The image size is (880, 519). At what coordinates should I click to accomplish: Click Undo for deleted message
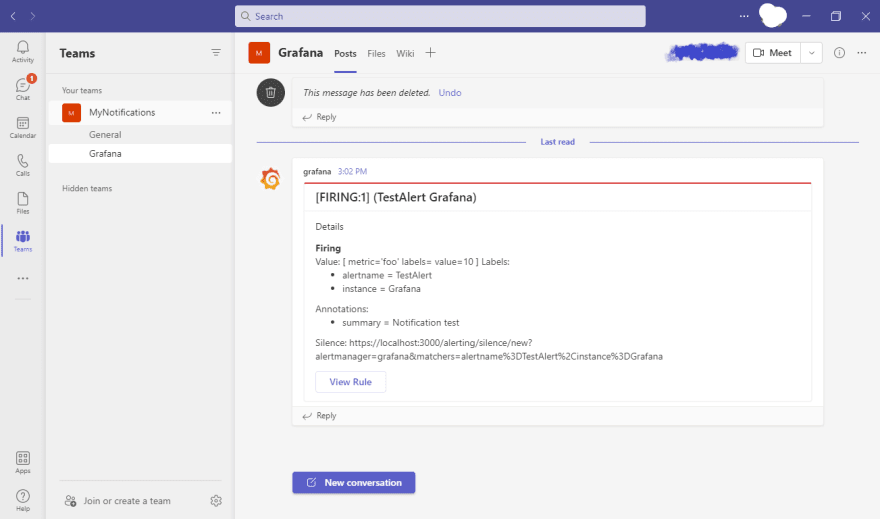click(450, 93)
